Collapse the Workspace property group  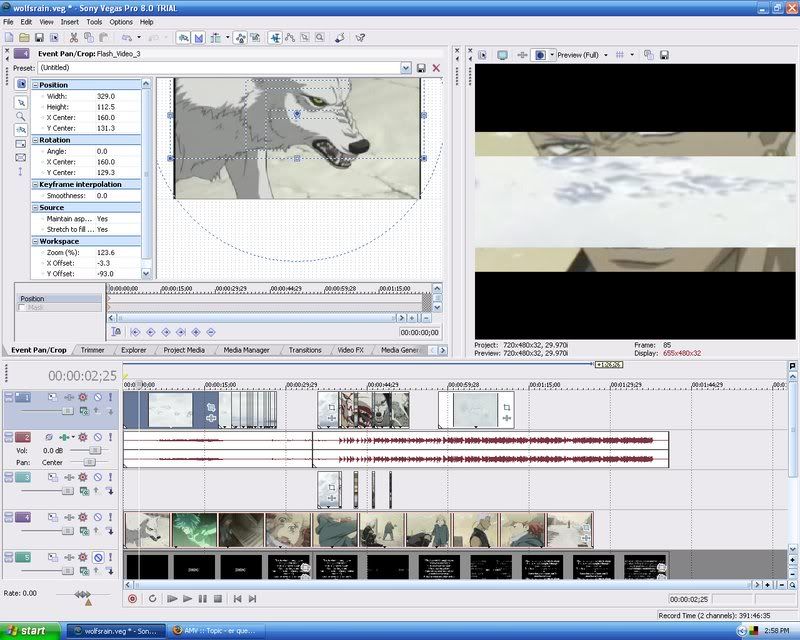pyautogui.click(x=35, y=241)
